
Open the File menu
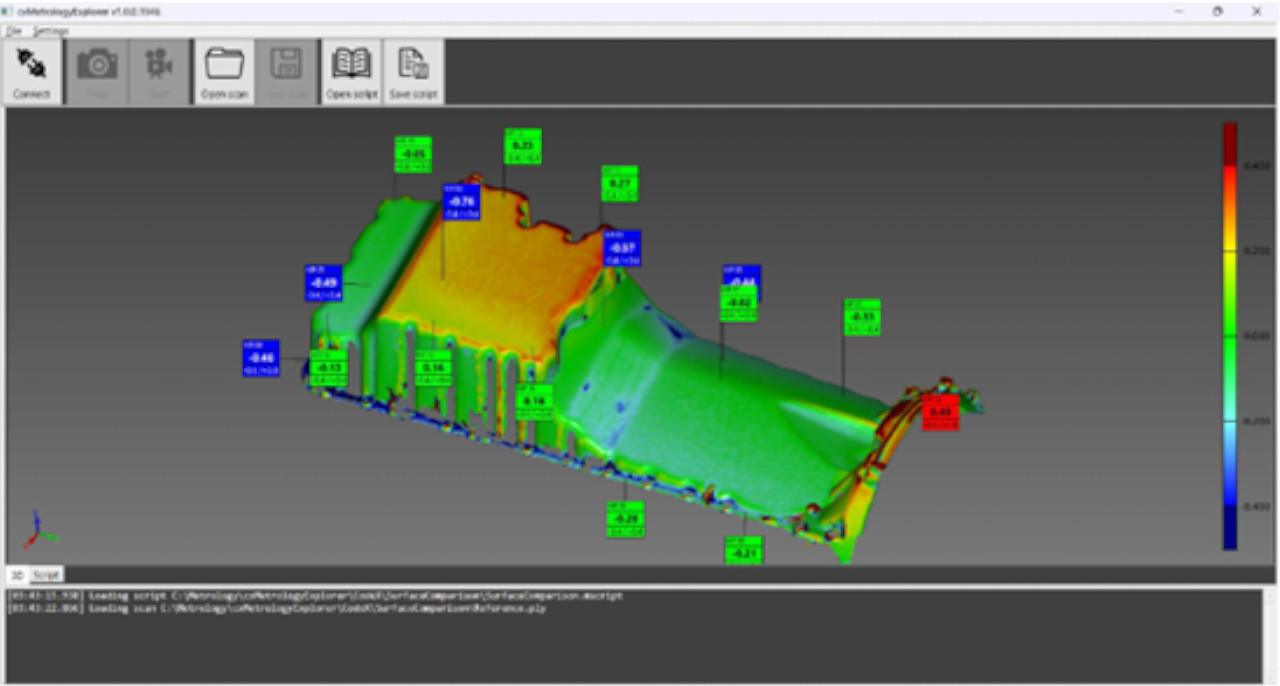pos(13,31)
